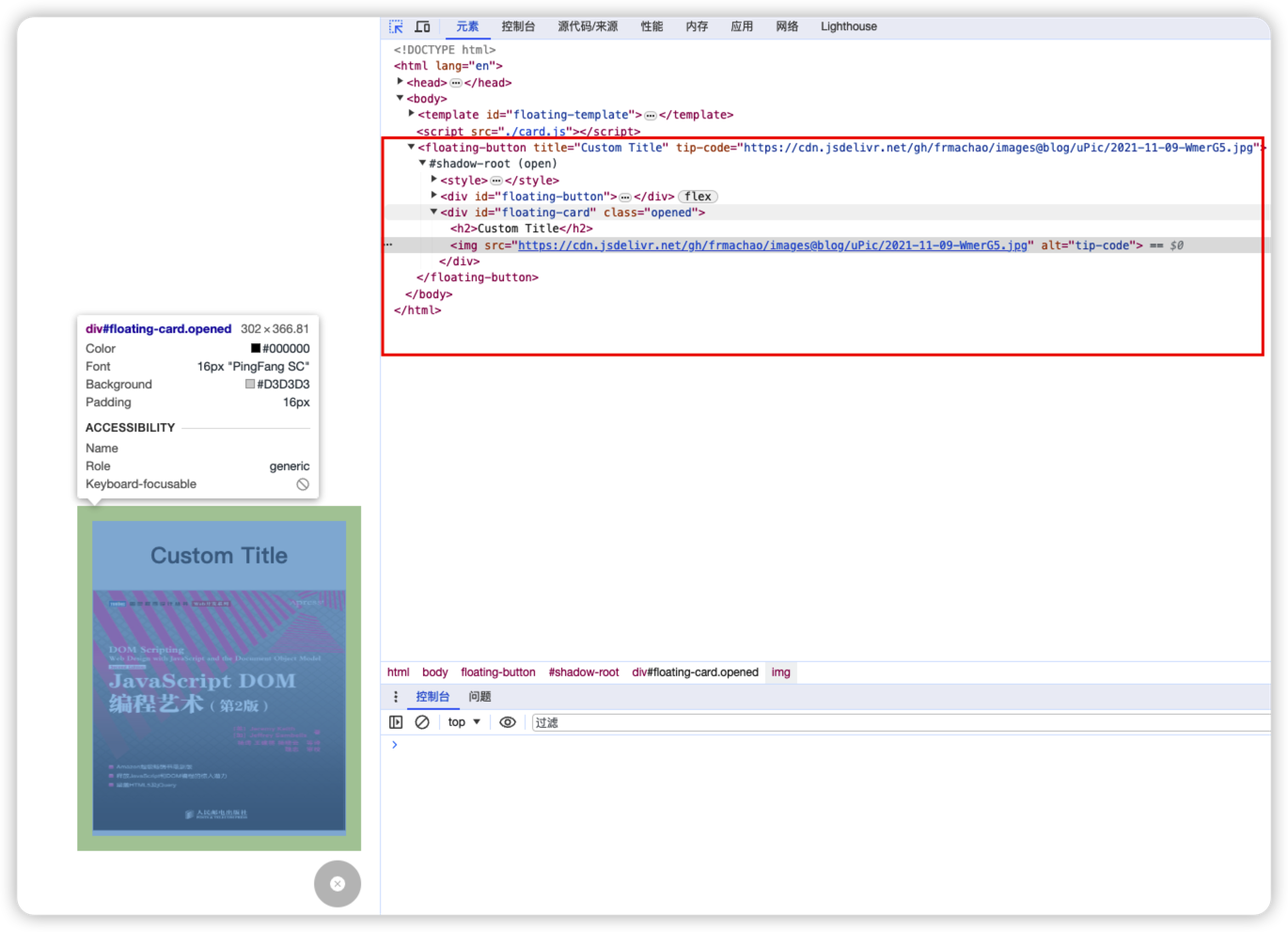
Task: Click the Custom Title heading in card
Action: click(219, 556)
